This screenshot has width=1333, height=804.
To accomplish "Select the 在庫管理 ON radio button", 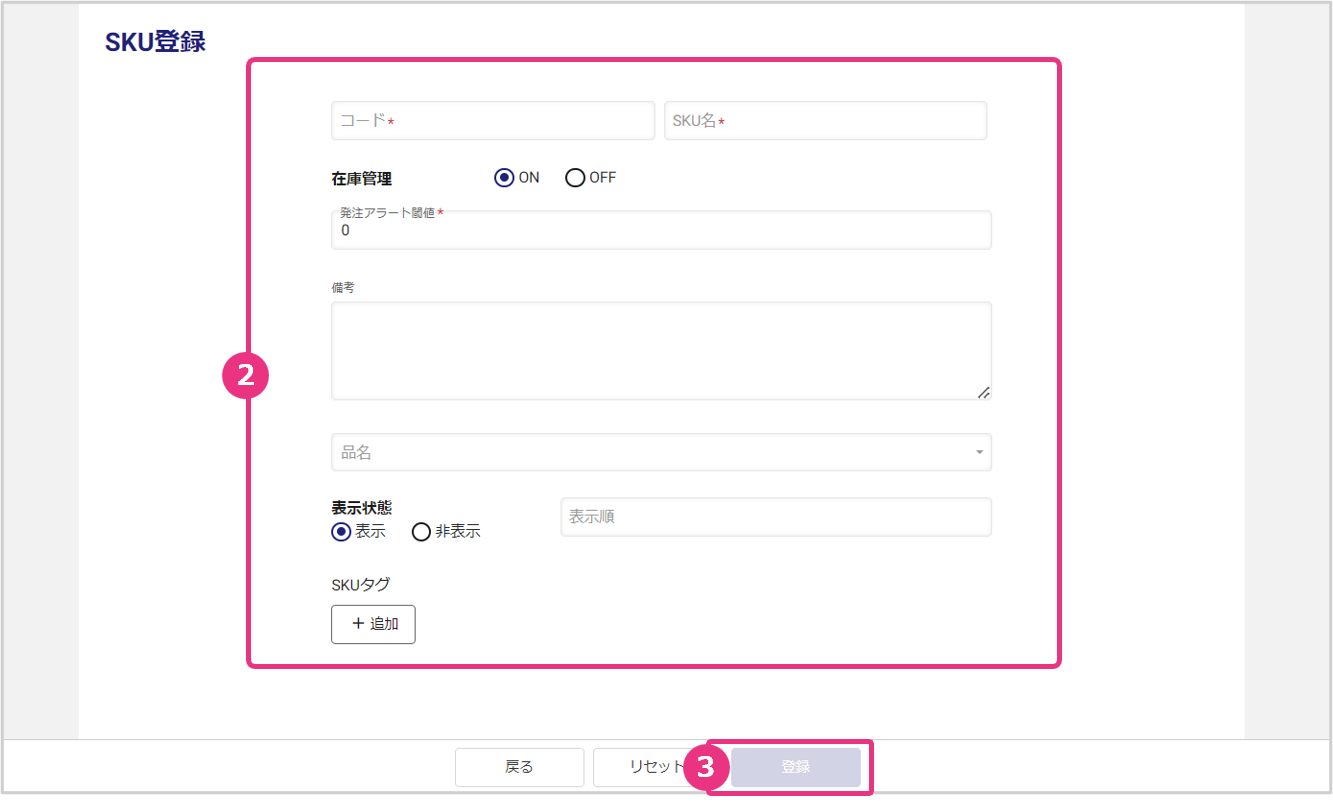I will [504, 178].
